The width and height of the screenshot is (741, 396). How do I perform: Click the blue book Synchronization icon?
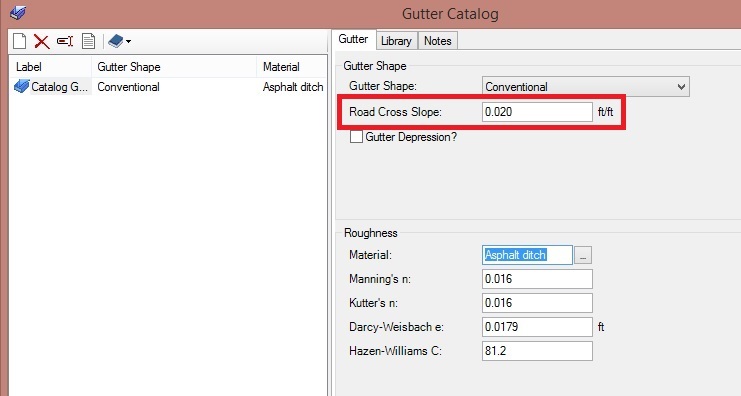(x=115, y=41)
